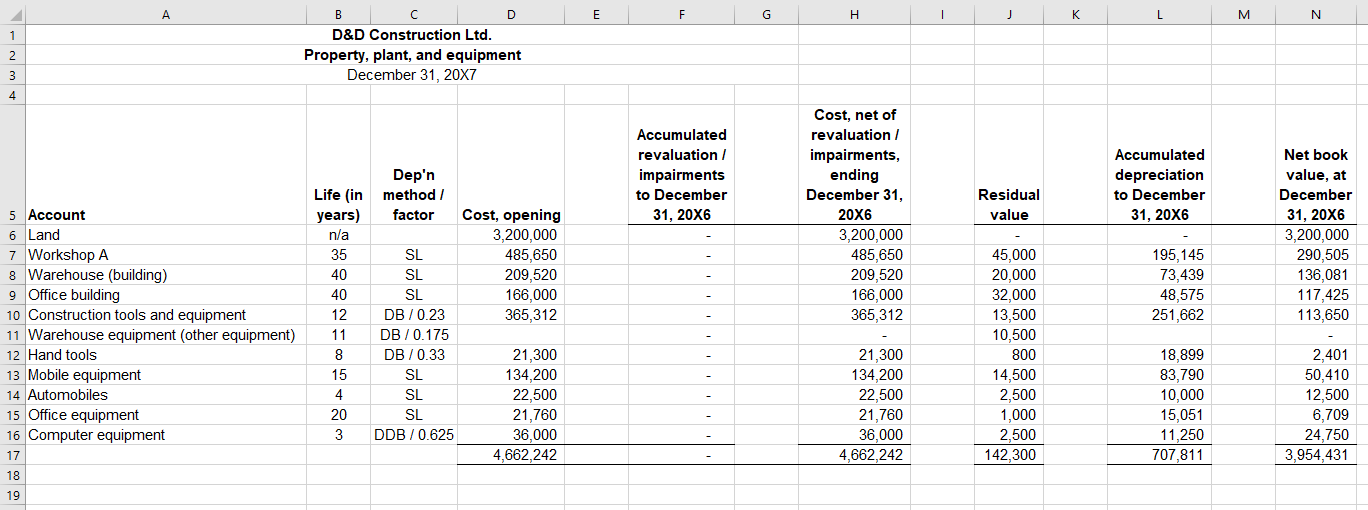The width and height of the screenshot is (1368, 510).
Task: Click Workshop A opening cost 485,650 in column D
Action: (511, 255)
